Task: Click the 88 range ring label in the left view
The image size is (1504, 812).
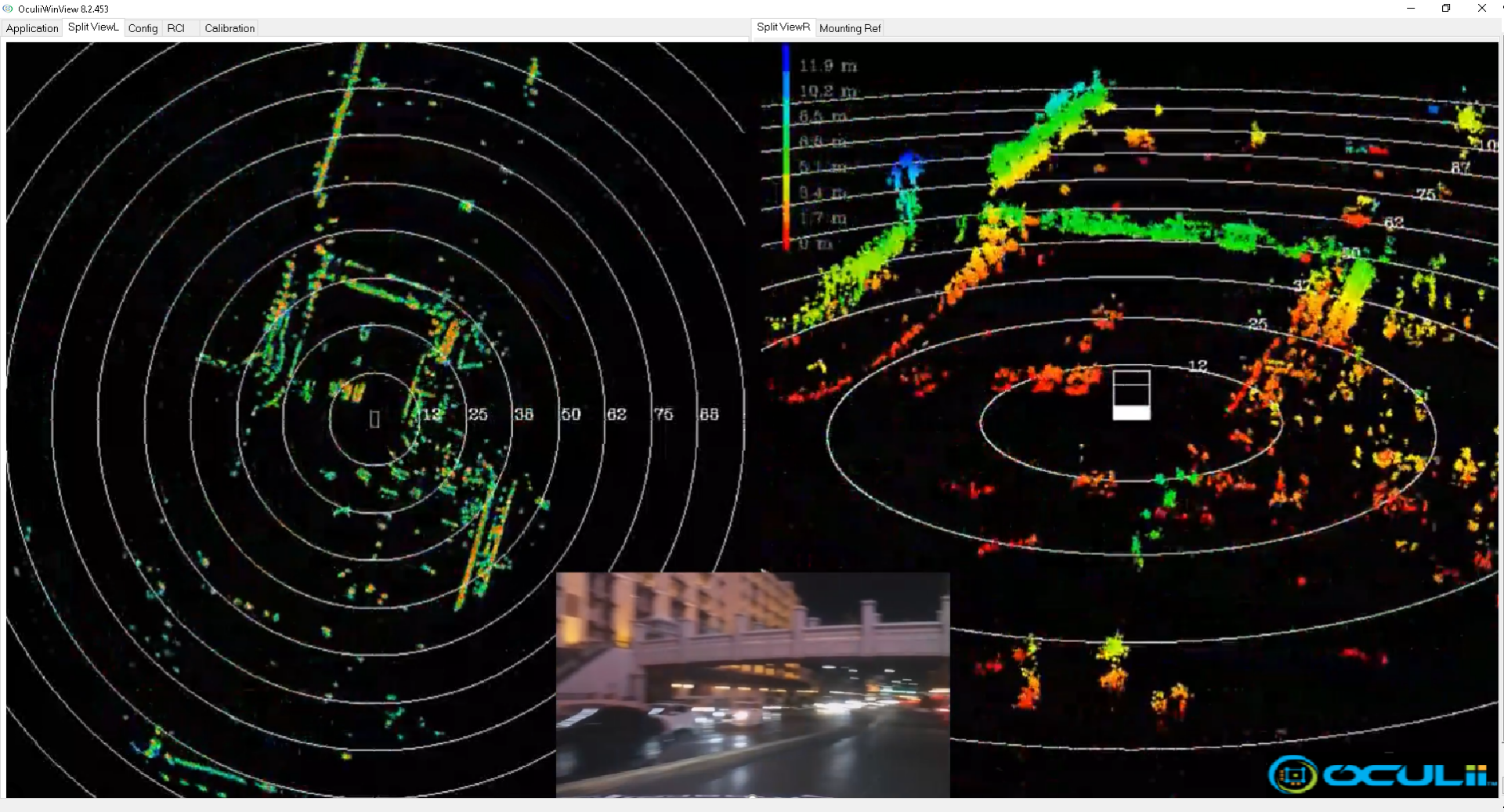Action: click(709, 414)
